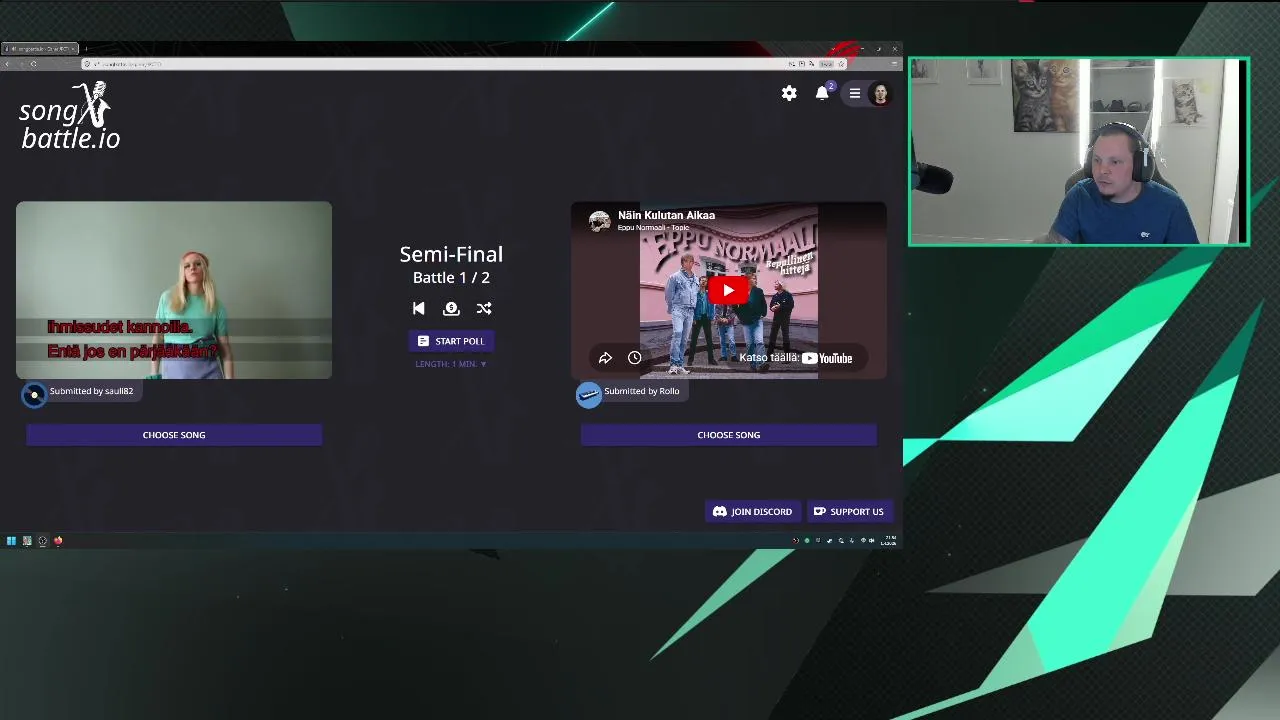Play the Eppu Normaali YouTube video
Image resolution: width=1280 pixels, height=720 pixels.
(728, 291)
